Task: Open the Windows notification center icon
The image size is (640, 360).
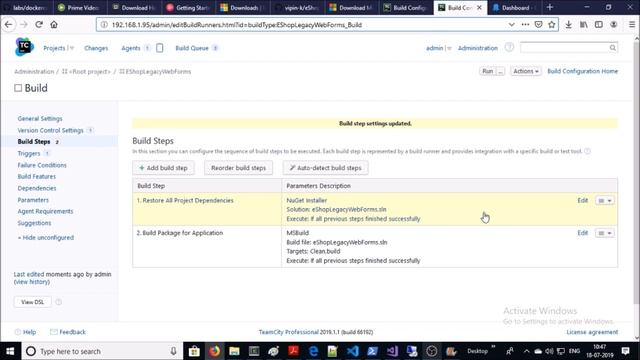Action: click(x=626, y=351)
